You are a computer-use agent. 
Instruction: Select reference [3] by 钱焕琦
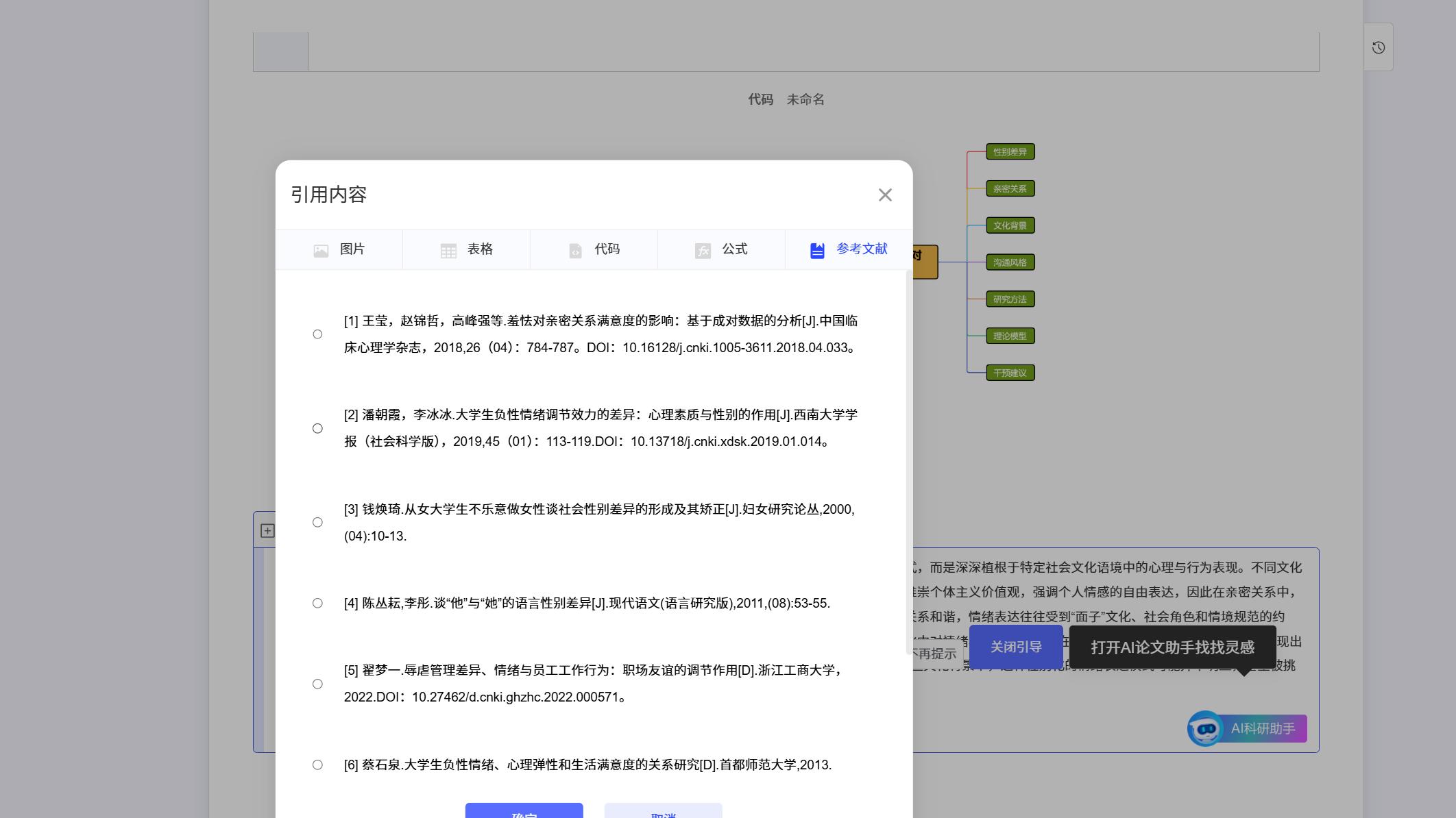(x=317, y=522)
